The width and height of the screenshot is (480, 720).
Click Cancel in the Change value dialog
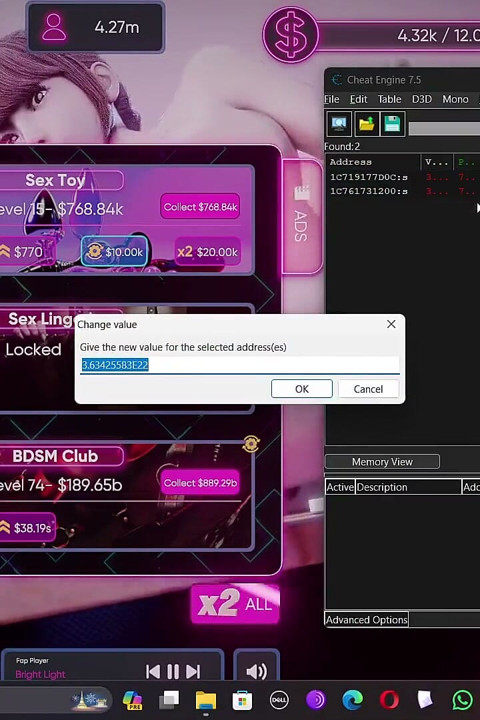tap(368, 389)
